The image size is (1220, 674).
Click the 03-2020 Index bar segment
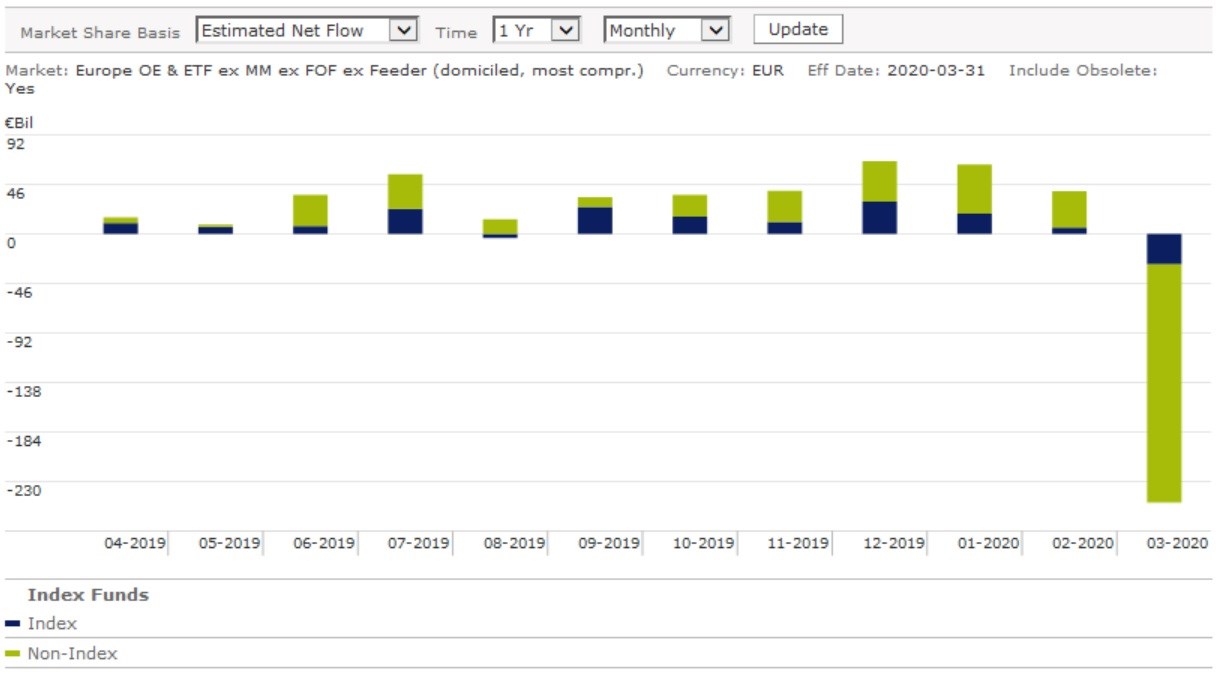(1164, 249)
